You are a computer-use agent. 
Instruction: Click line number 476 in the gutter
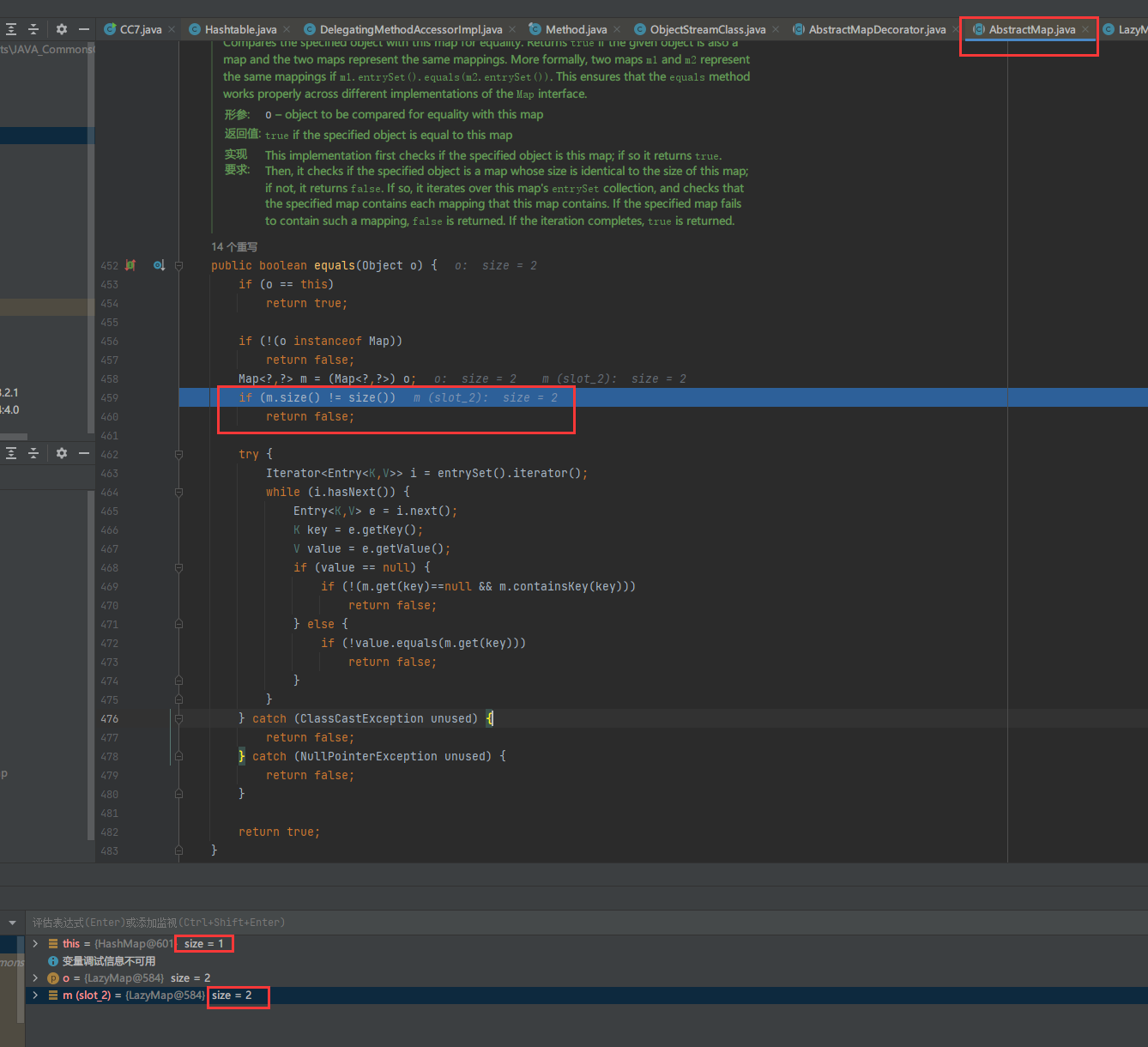109,719
